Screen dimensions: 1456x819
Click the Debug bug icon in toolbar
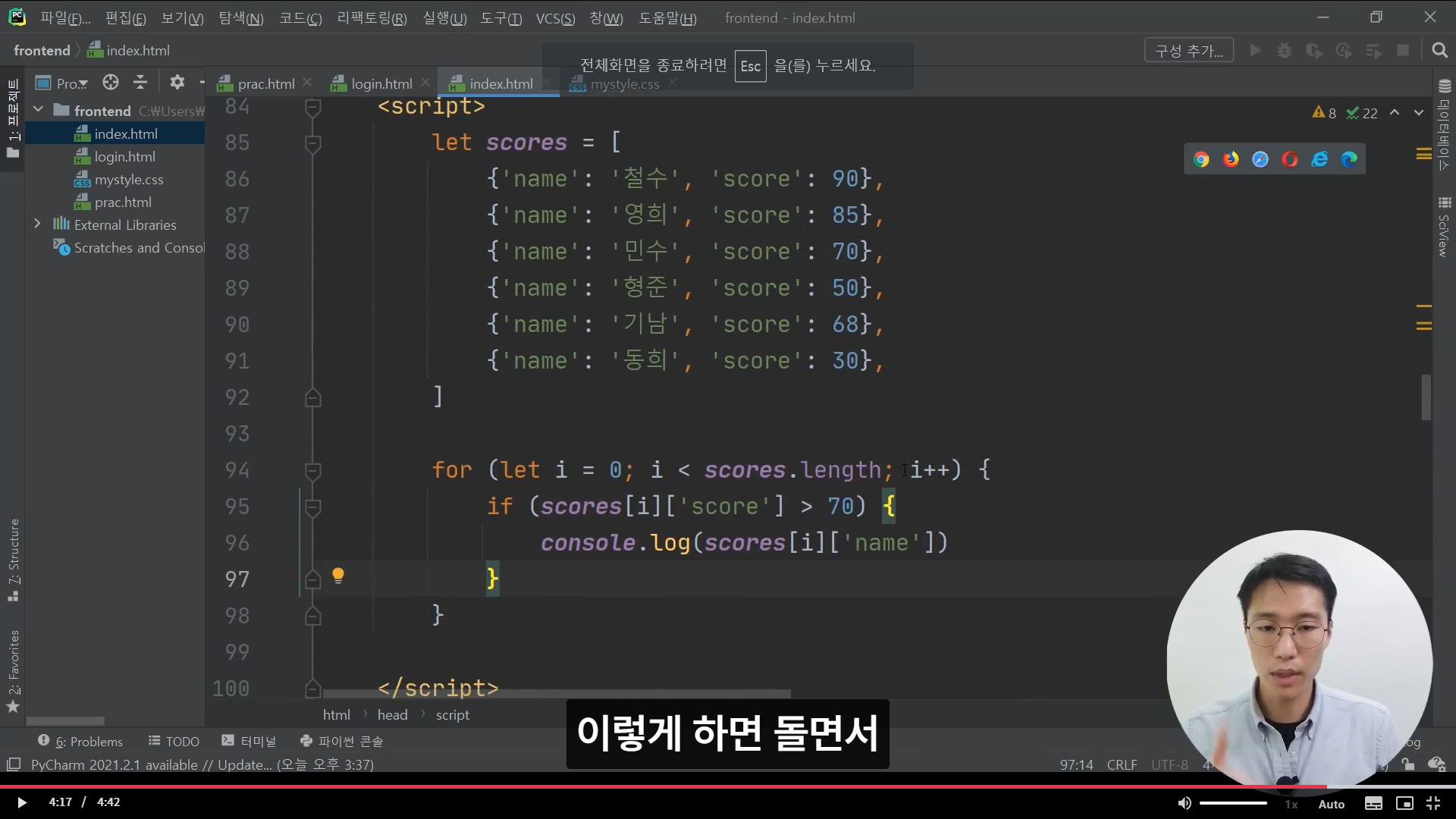click(1285, 51)
